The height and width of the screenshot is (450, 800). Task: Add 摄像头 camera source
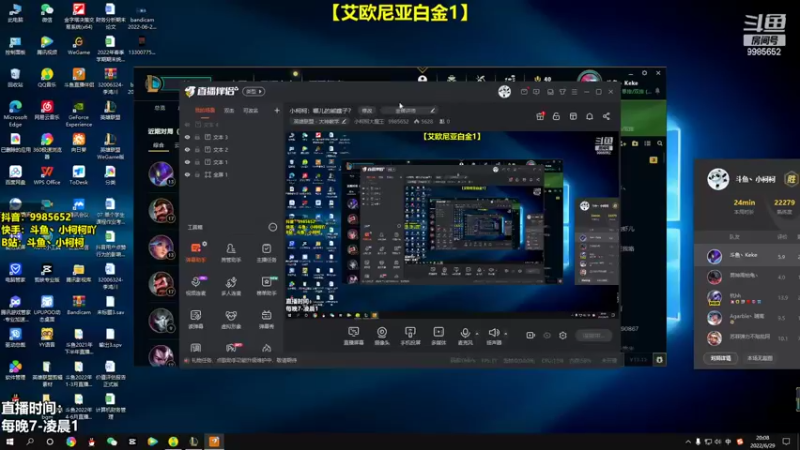pyautogui.click(x=382, y=336)
